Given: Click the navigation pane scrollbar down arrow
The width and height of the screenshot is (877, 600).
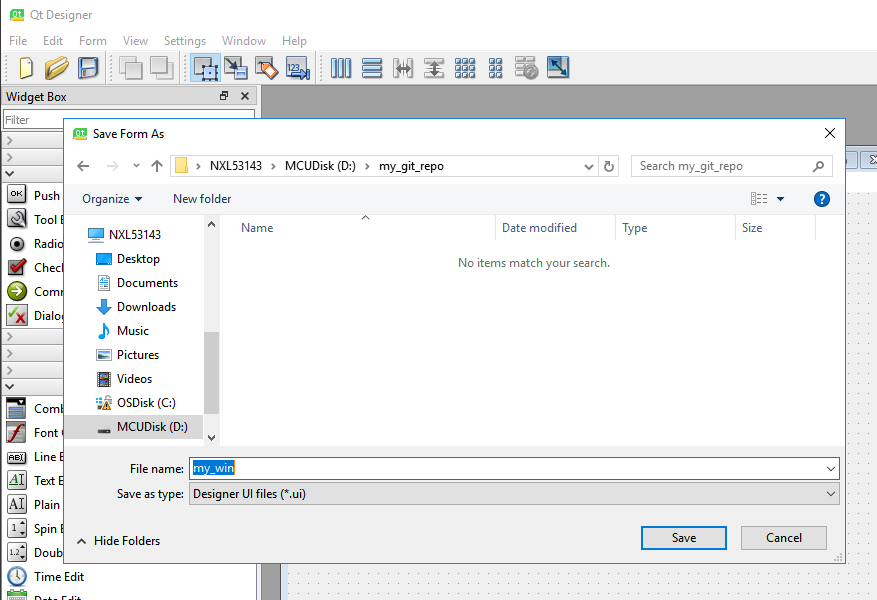Looking at the screenshot, I should point(211,438).
